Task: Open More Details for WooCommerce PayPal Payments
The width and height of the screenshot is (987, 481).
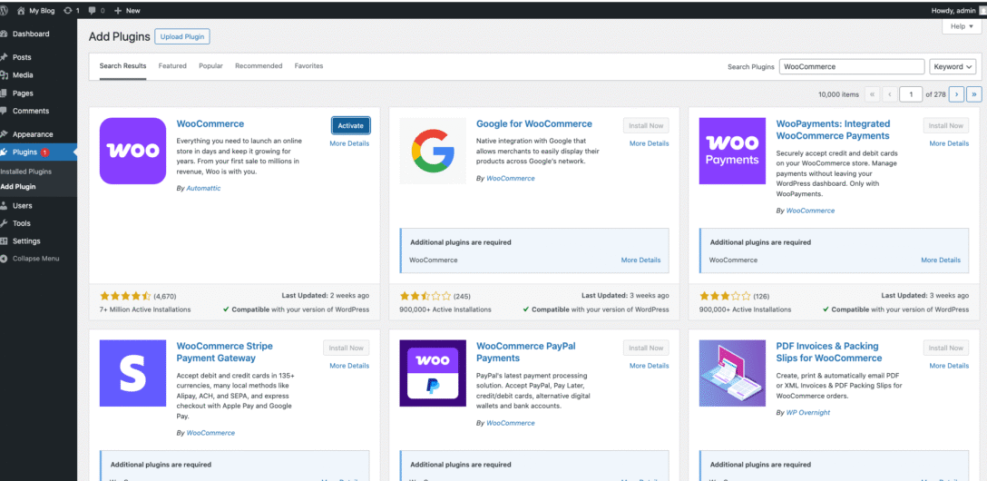Action: coord(649,366)
